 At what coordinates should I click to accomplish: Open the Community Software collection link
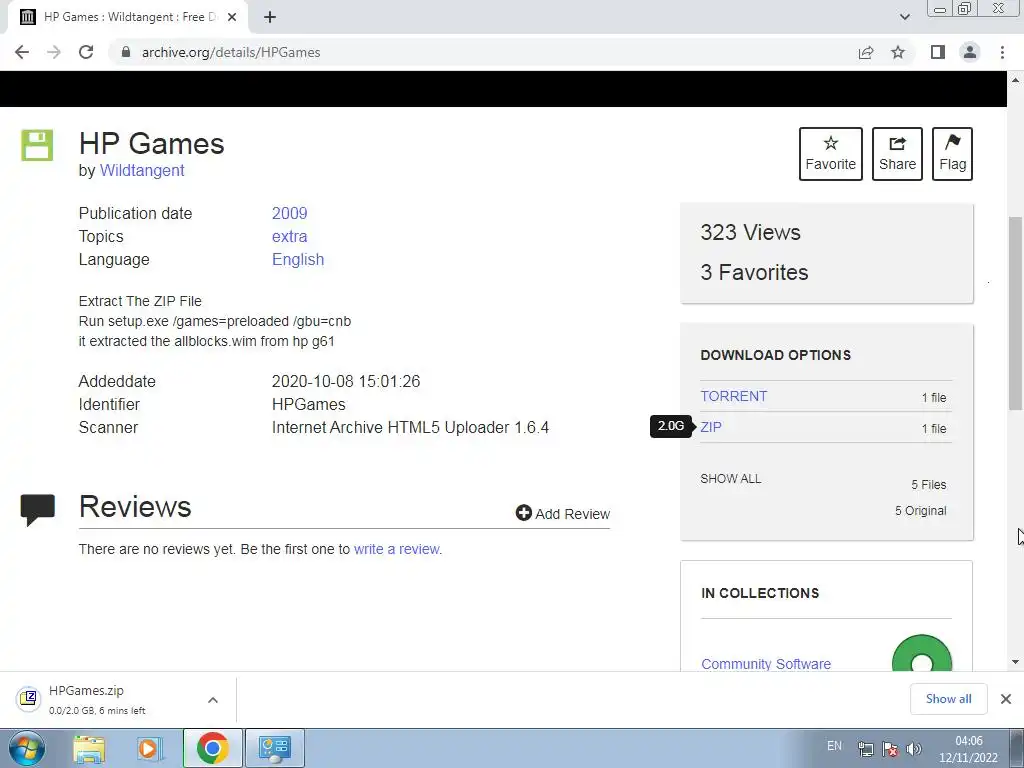tap(766, 664)
